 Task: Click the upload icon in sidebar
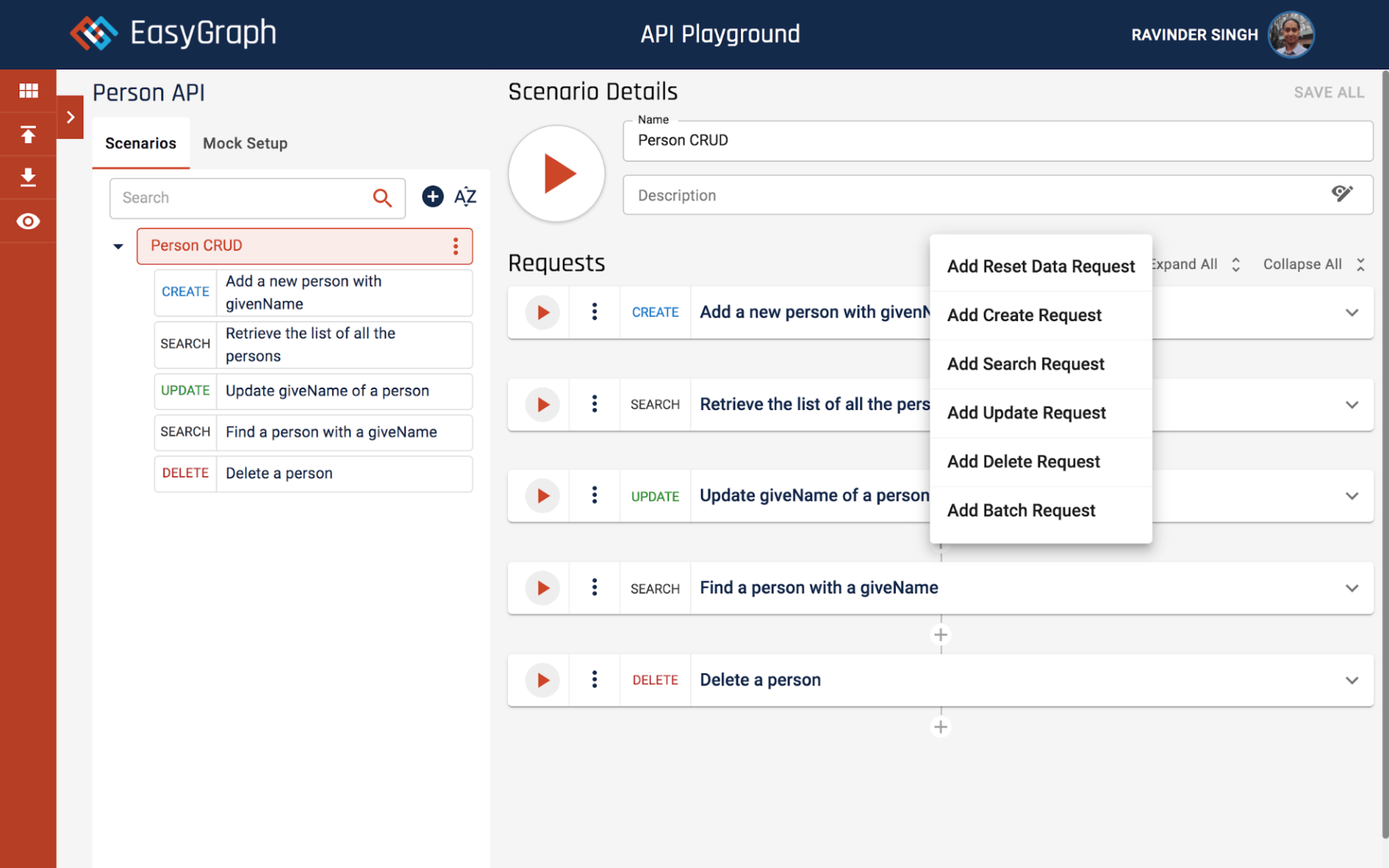[x=28, y=135]
